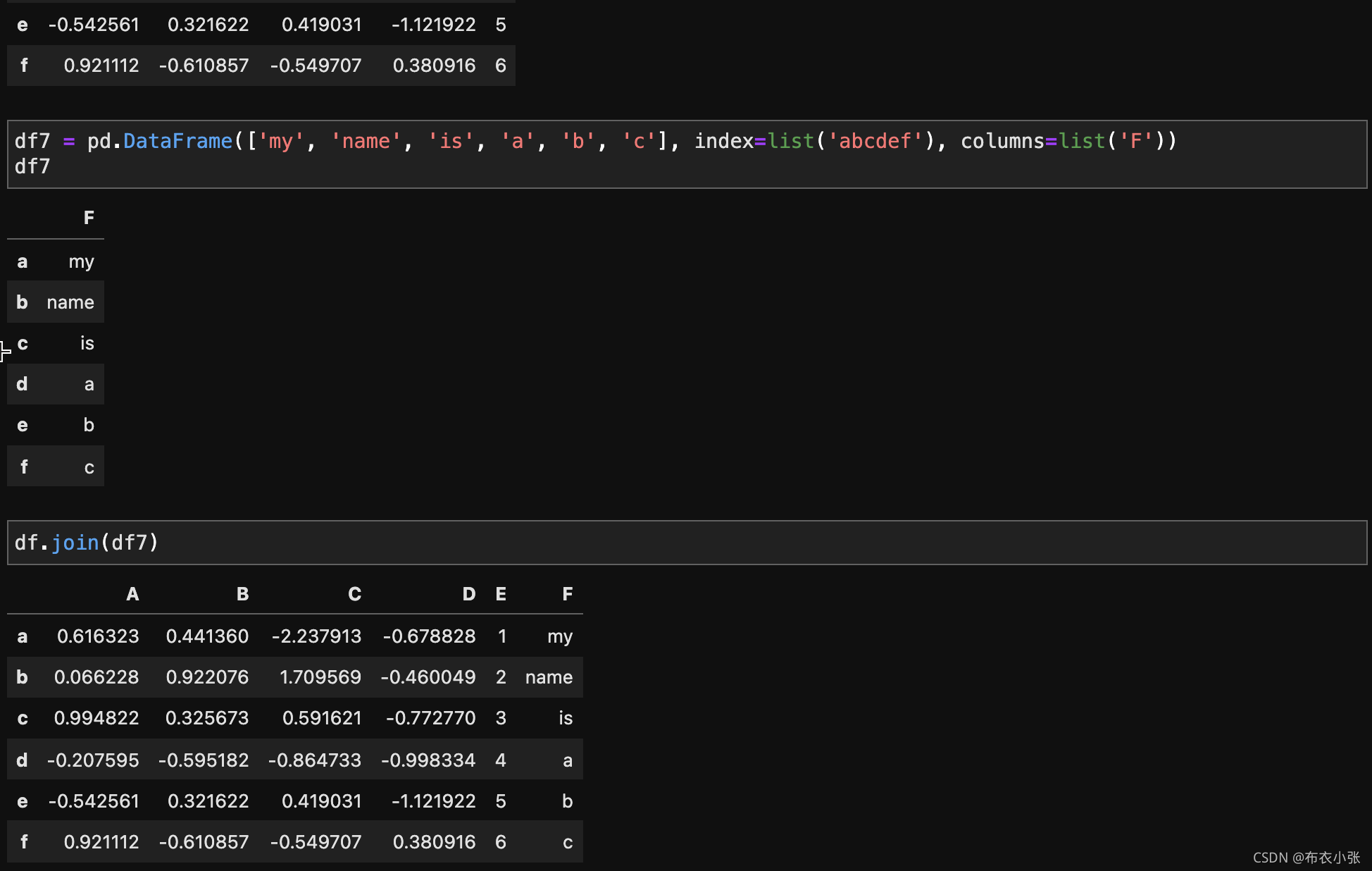The height and width of the screenshot is (871, 1372).
Task: Click the column header A in joined table
Action: point(132,594)
